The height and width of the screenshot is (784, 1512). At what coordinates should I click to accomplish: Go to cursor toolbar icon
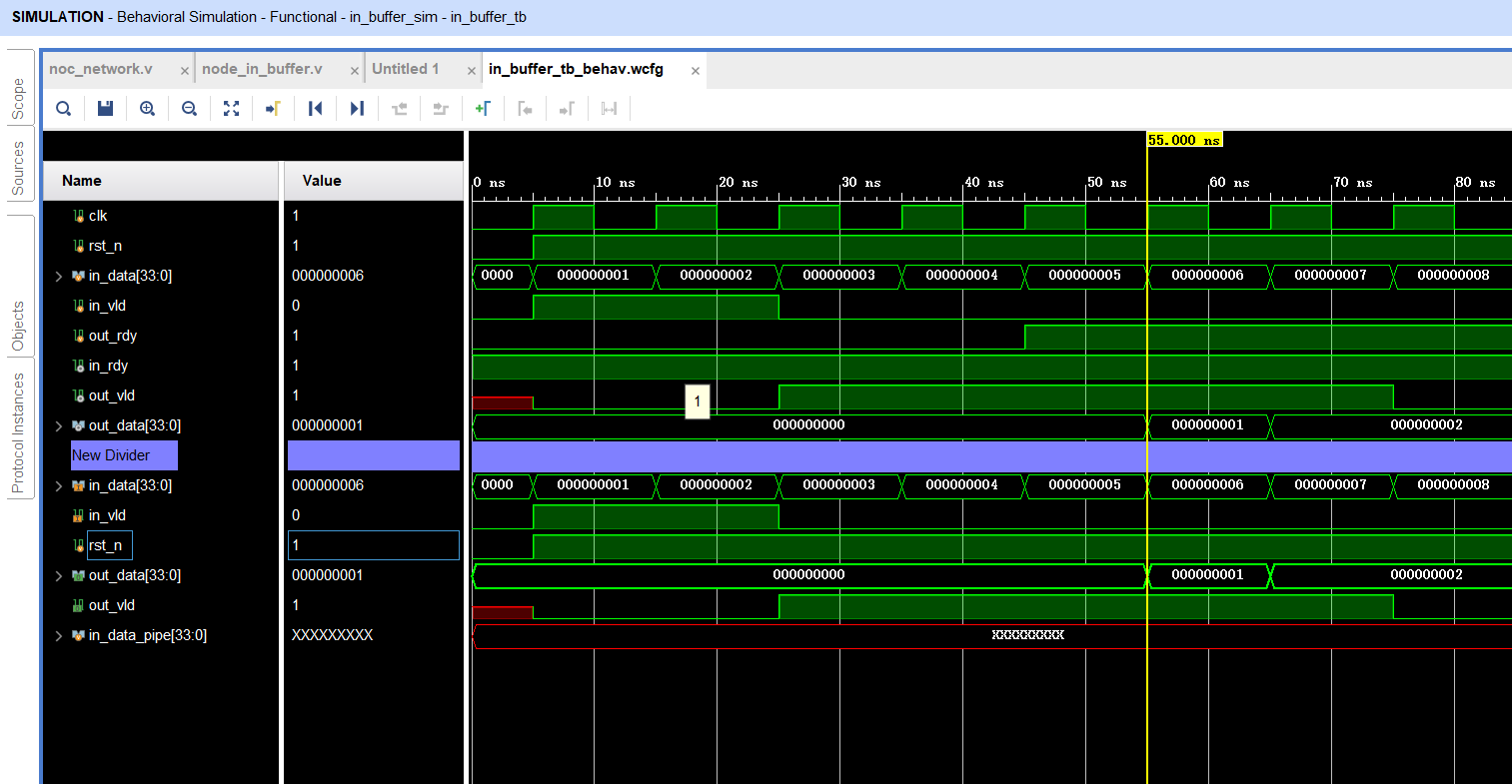tap(273, 108)
